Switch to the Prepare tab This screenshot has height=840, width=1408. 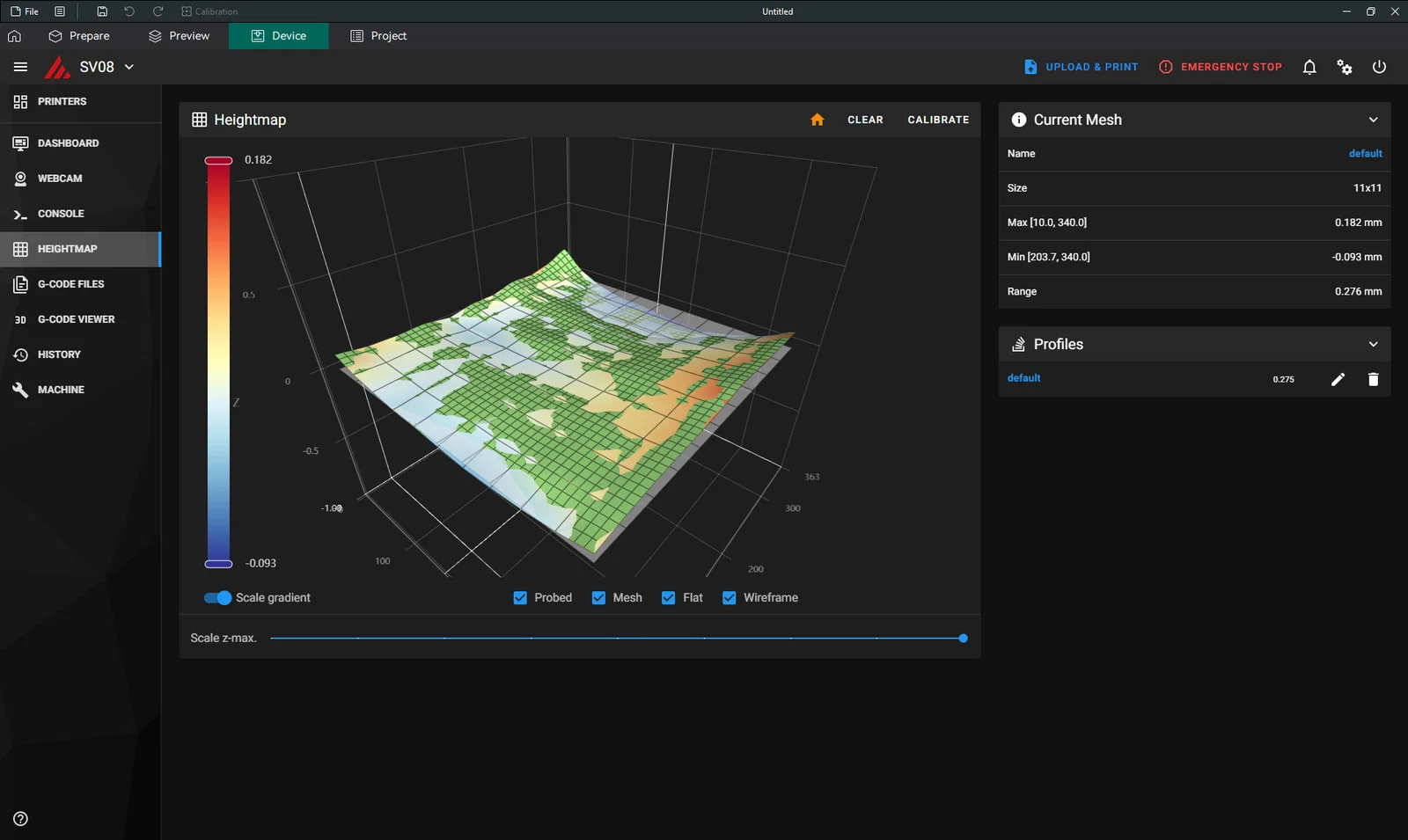coord(80,36)
